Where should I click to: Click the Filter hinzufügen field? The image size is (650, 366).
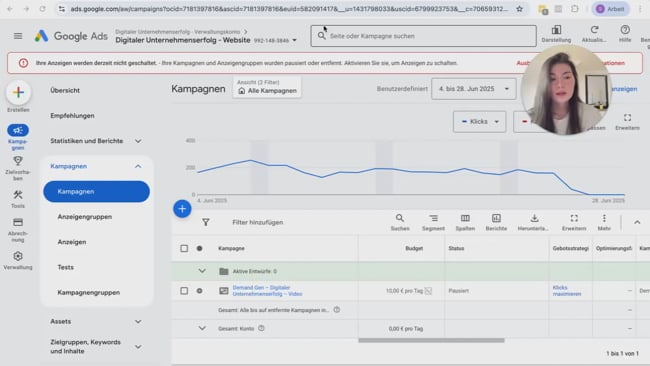point(257,223)
